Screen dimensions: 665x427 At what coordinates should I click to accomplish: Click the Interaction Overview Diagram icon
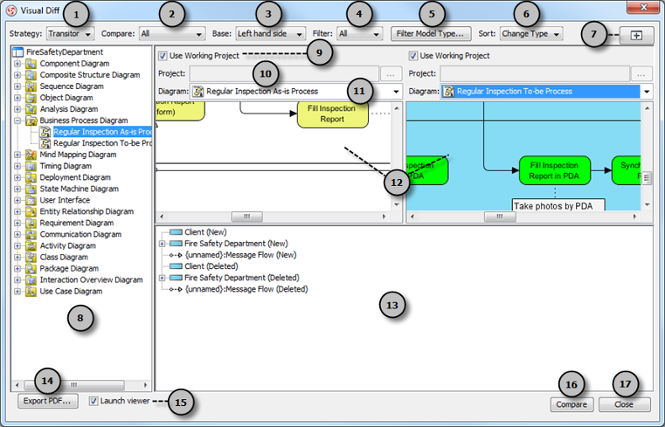(x=31, y=280)
